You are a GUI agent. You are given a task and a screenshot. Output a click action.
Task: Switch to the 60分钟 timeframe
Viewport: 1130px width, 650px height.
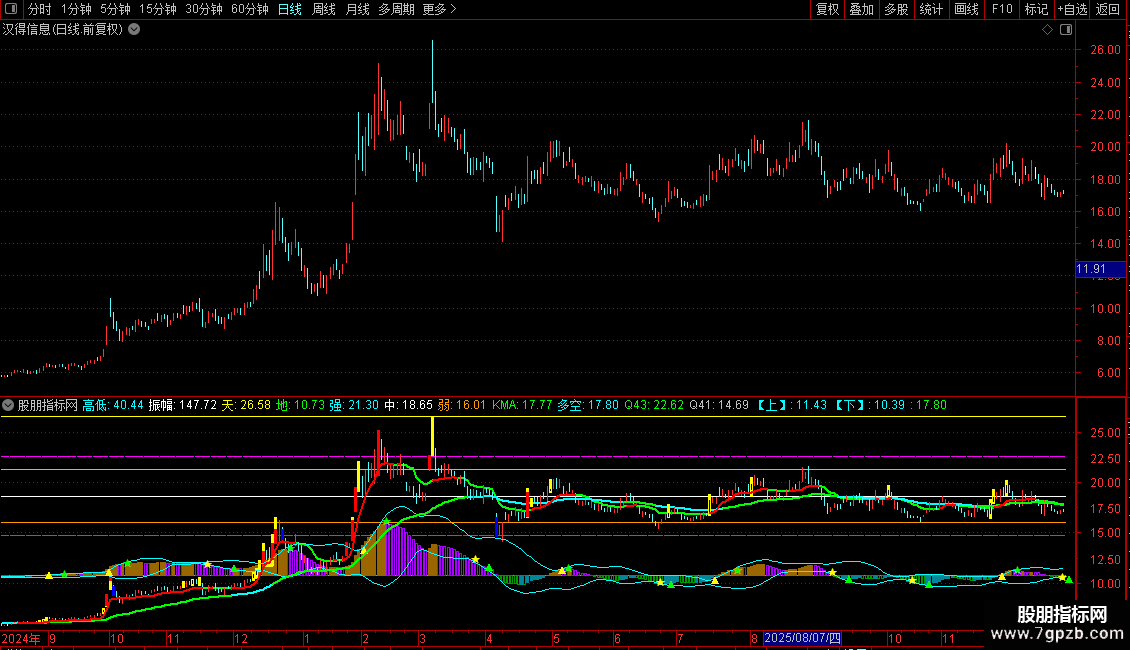click(x=249, y=10)
